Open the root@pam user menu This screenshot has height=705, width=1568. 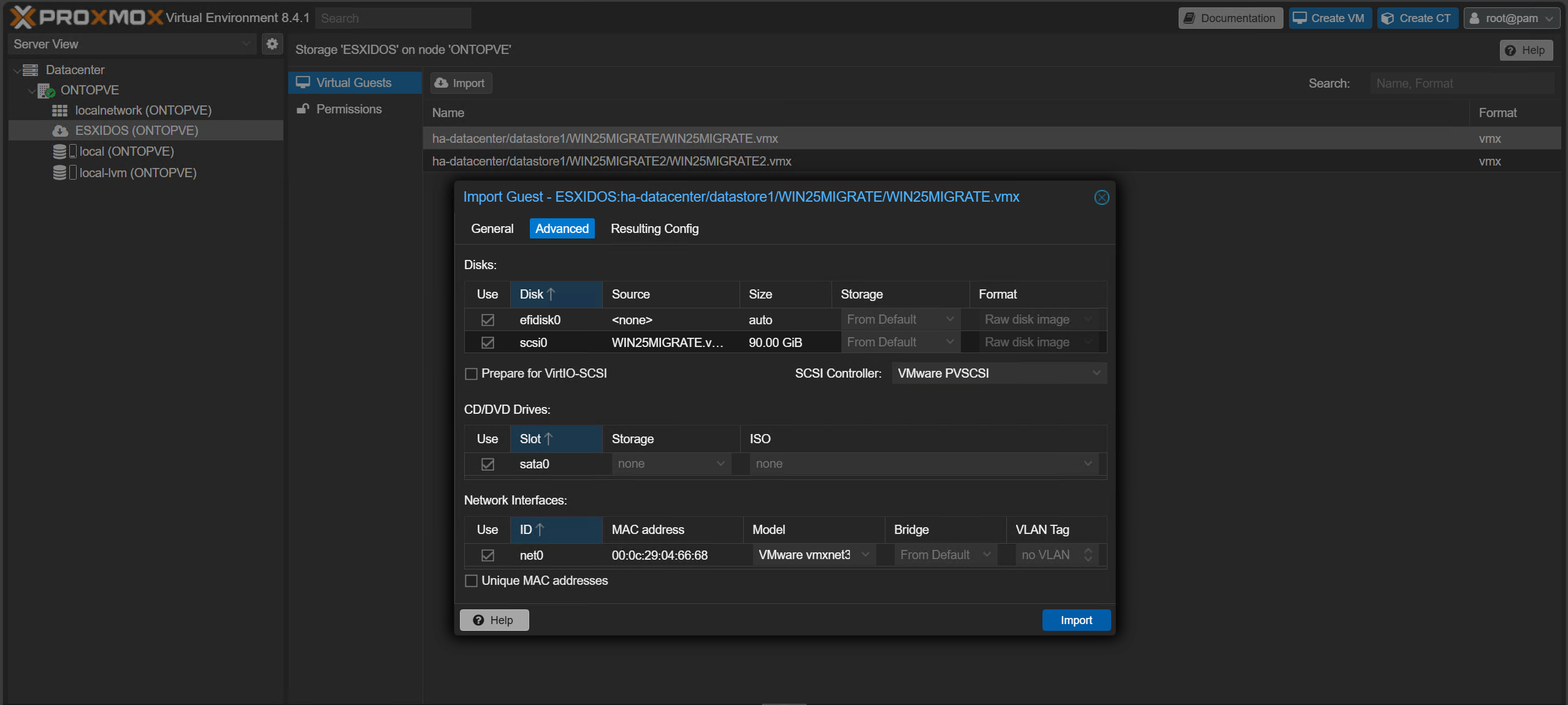1512,18
